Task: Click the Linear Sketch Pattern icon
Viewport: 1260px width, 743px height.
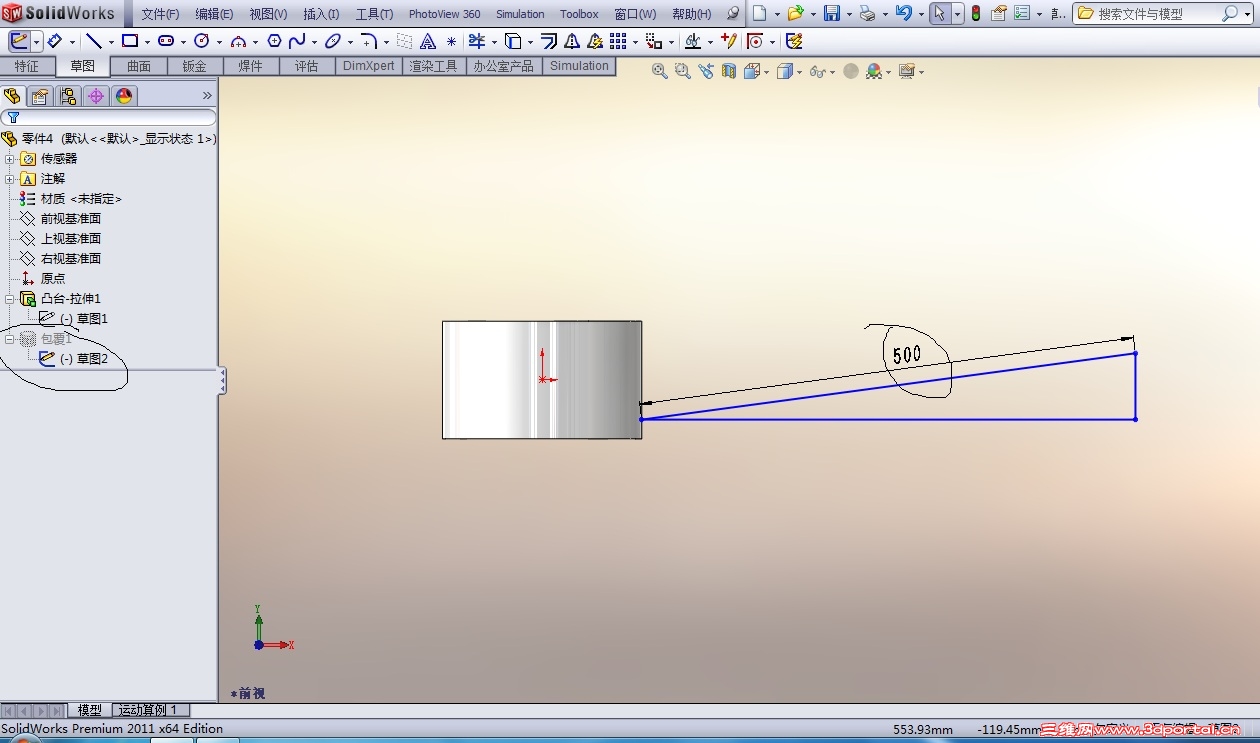Action: click(618, 41)
